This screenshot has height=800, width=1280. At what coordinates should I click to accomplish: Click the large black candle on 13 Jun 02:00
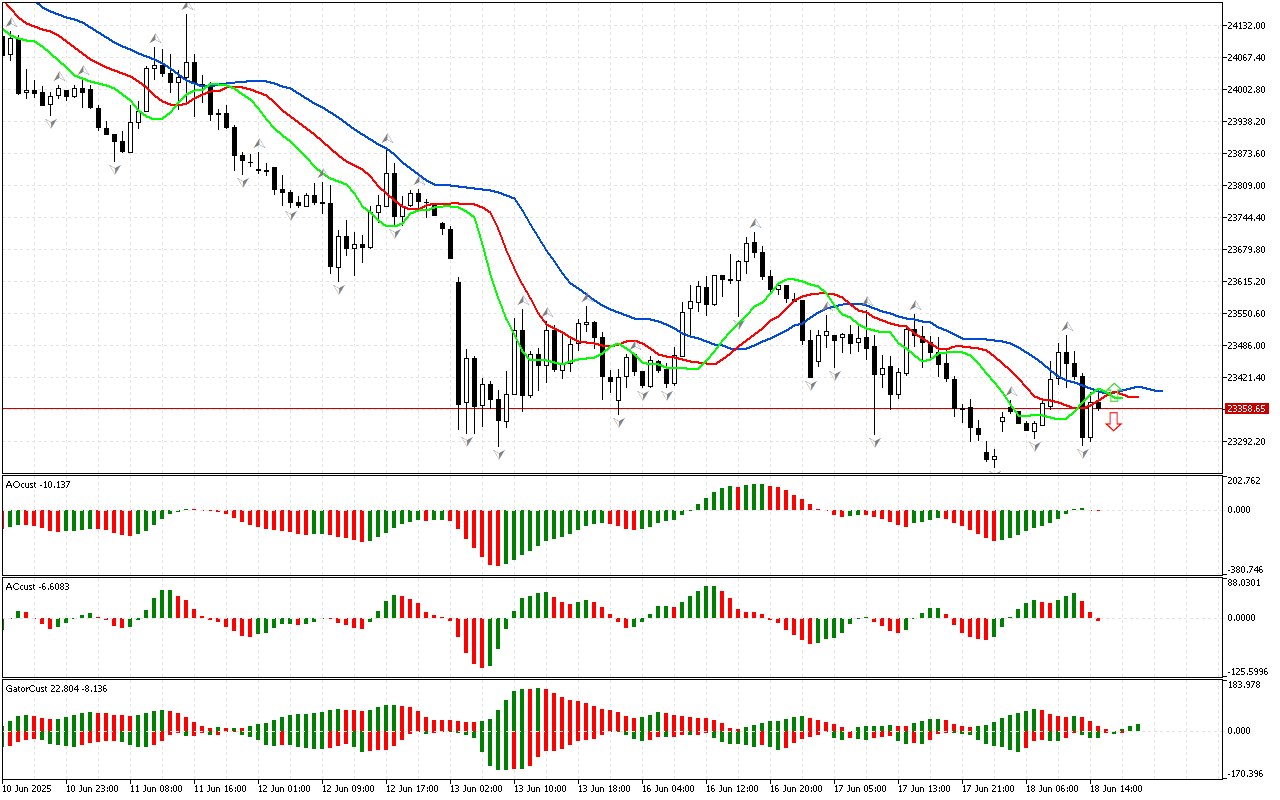458,342
